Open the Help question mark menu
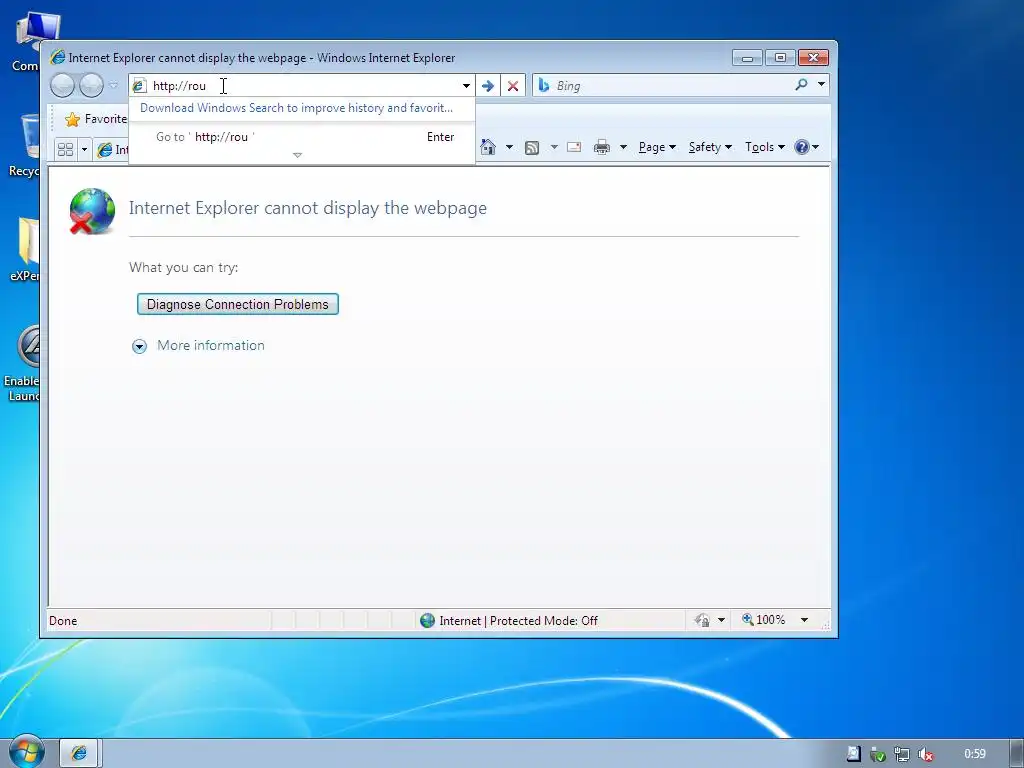Image resolution: width=1024 pixels, height=768 pixels. click(807, 147)
